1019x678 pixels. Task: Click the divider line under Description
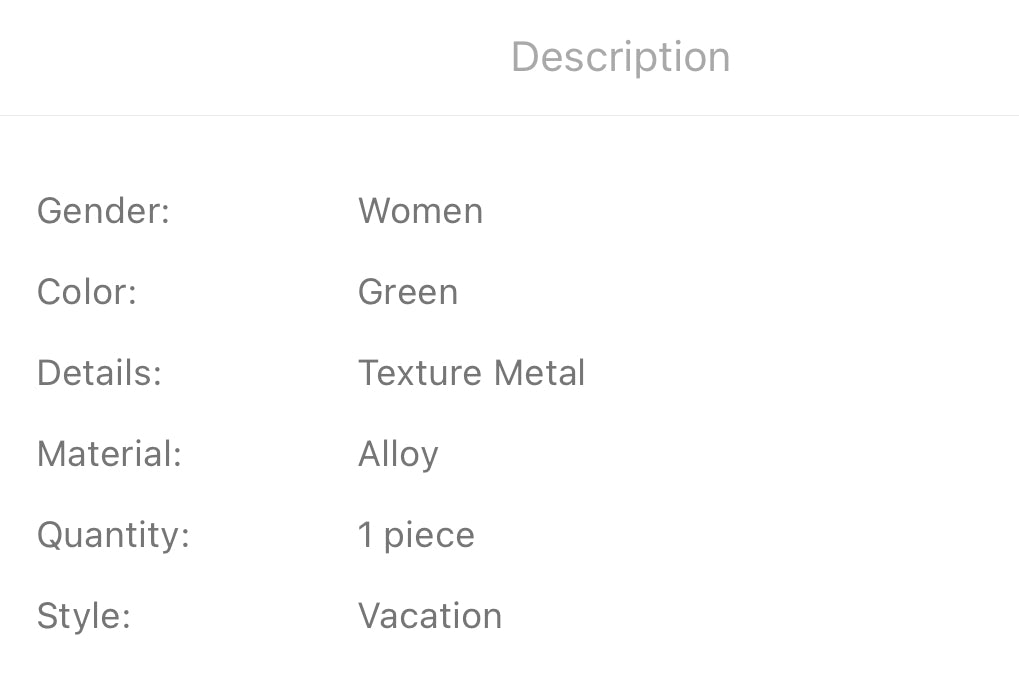[x=509, y=115]
